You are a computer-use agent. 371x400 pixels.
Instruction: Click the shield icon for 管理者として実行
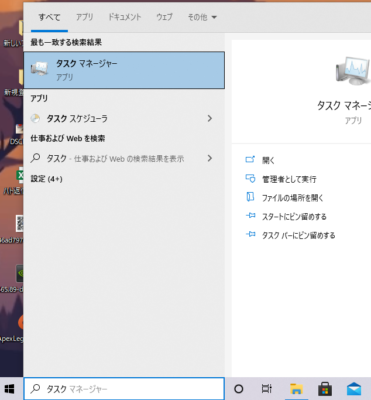pyautogui.click(x=250, y=179)
